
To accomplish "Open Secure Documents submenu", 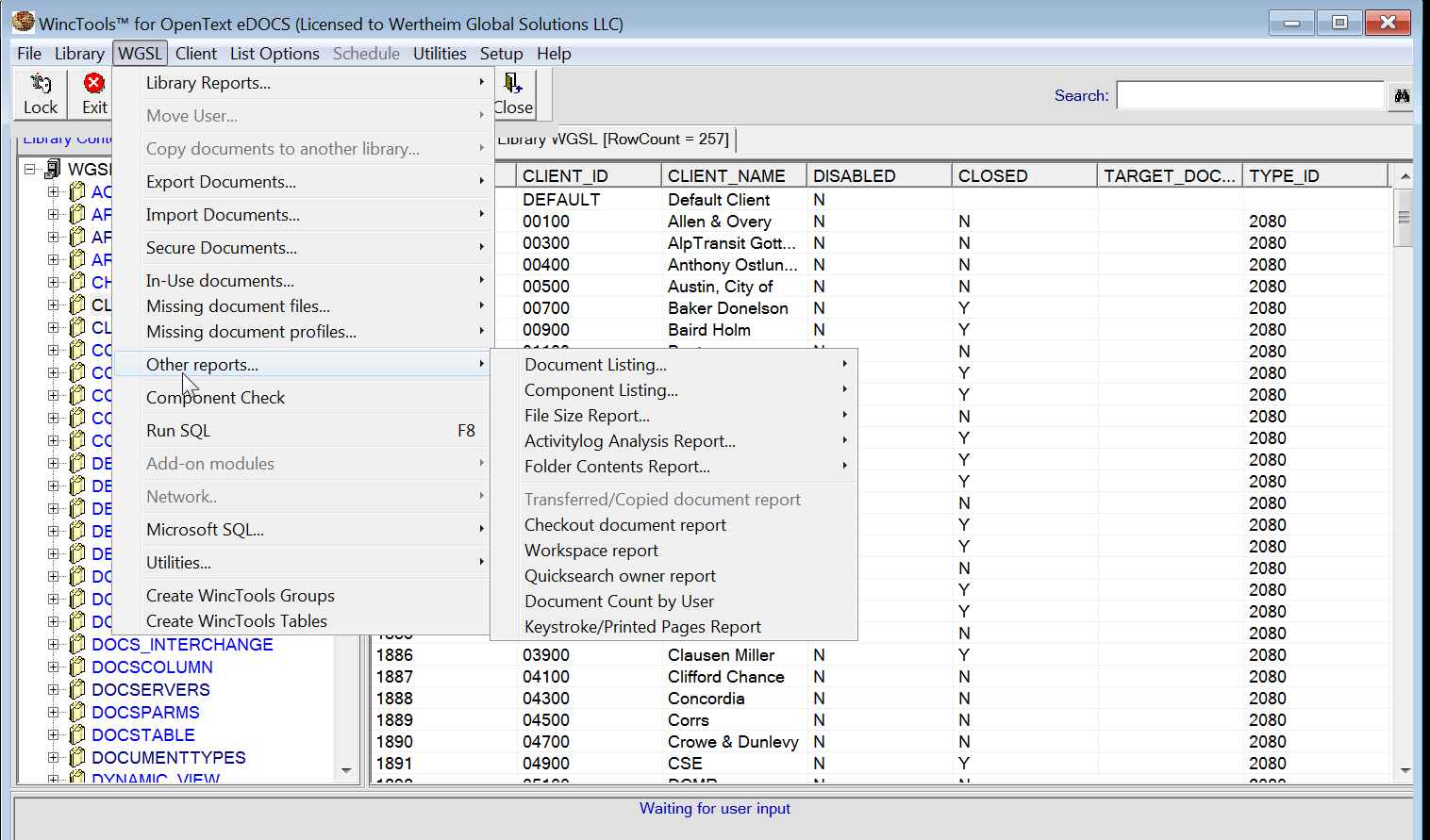I will click(x=303, y=248).
